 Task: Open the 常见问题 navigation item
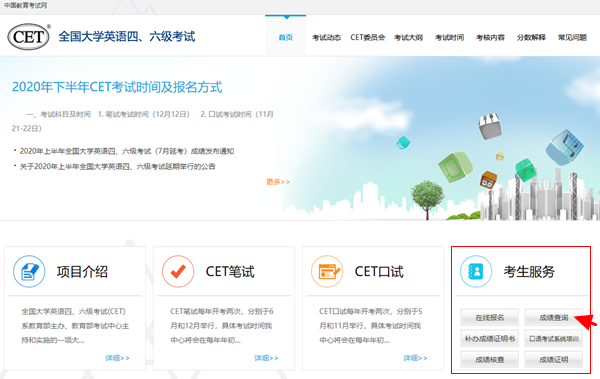click(572, 37)
